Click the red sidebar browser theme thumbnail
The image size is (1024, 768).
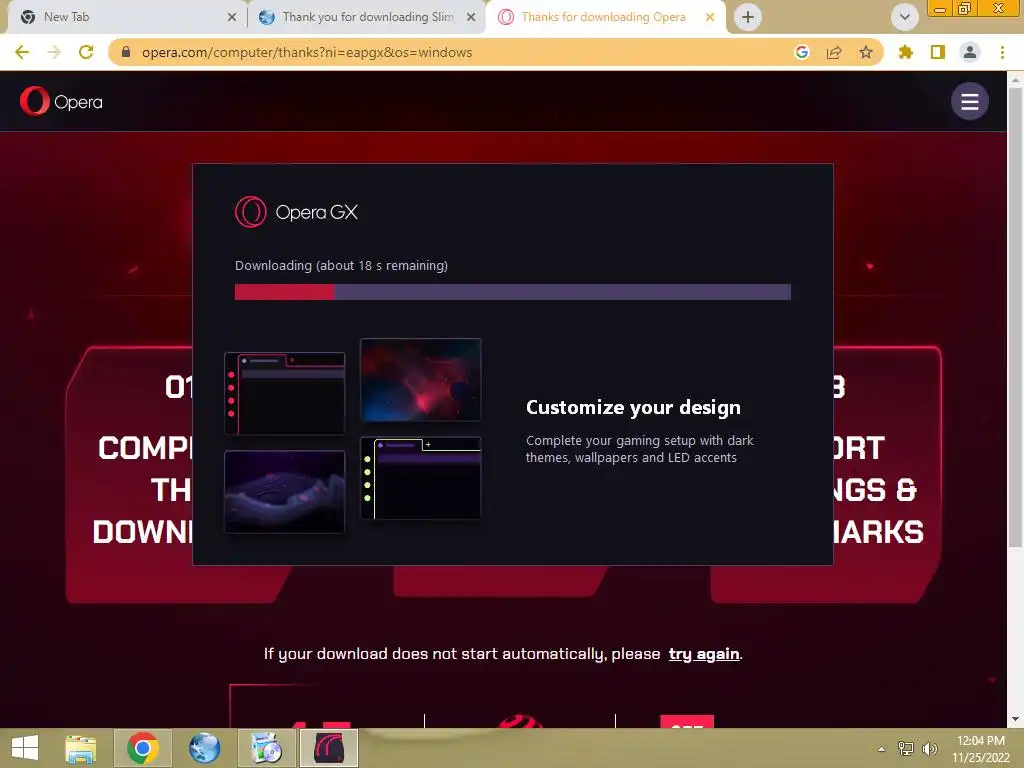click(x=285, y=394)
